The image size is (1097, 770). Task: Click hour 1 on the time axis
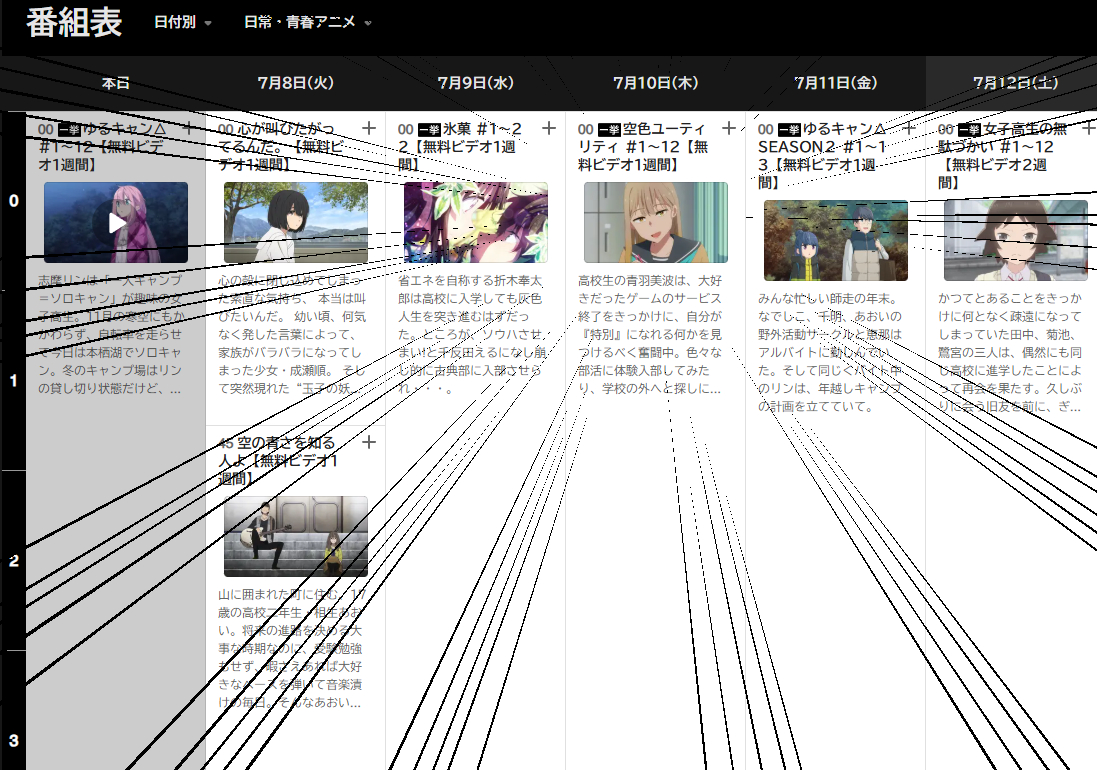click(13, 381)
